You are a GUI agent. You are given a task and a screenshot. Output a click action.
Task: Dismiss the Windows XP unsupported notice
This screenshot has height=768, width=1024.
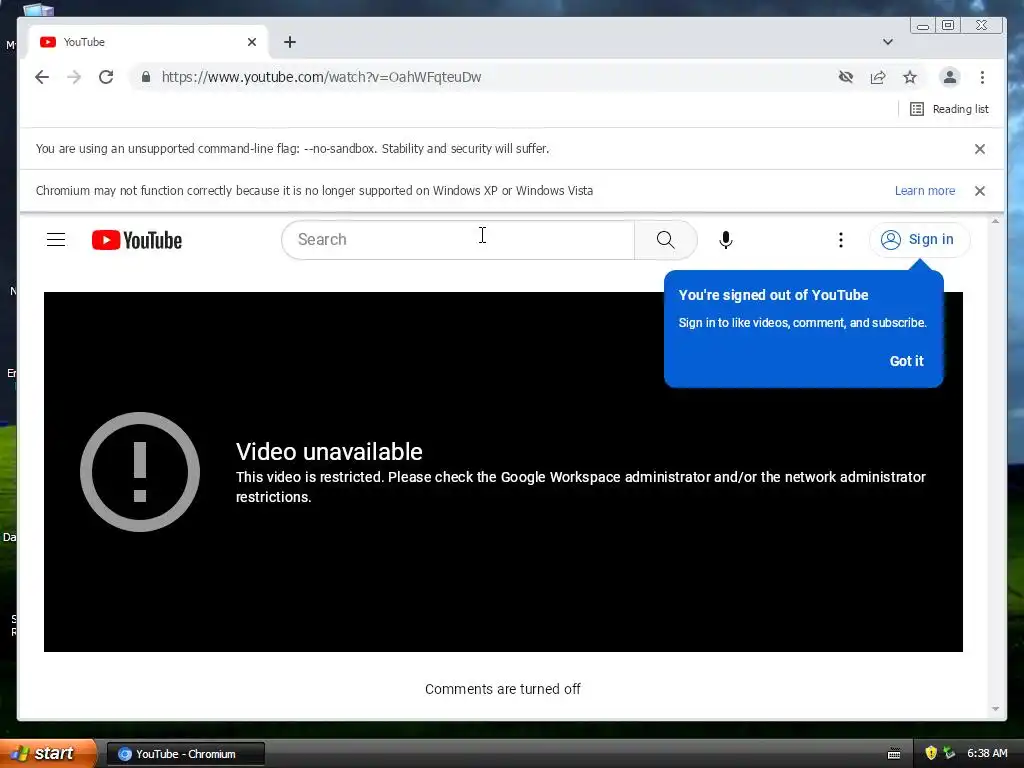[980, 191]
